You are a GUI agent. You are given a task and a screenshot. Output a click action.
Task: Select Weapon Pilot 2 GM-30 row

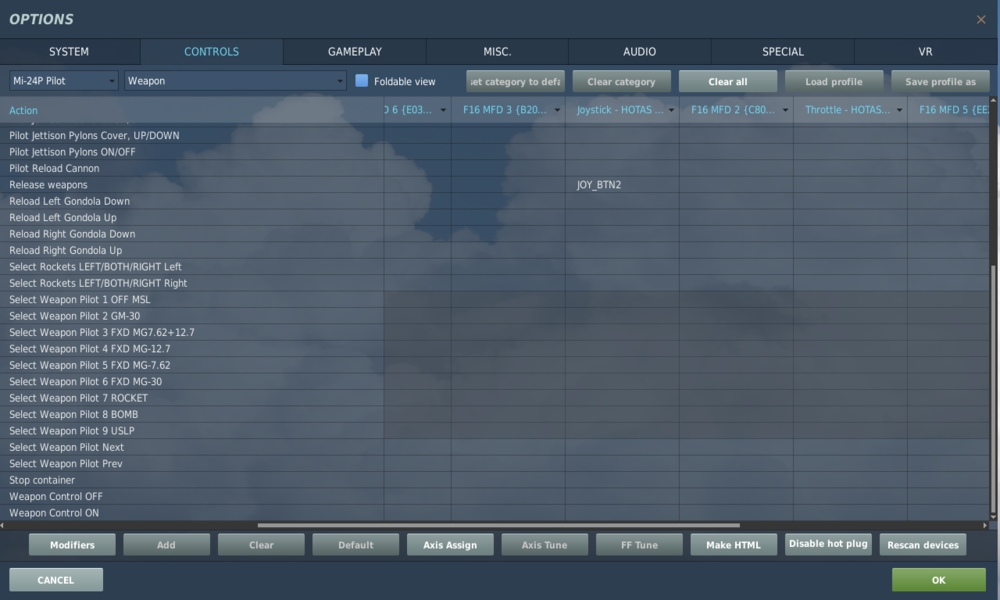tap(191, 316)
